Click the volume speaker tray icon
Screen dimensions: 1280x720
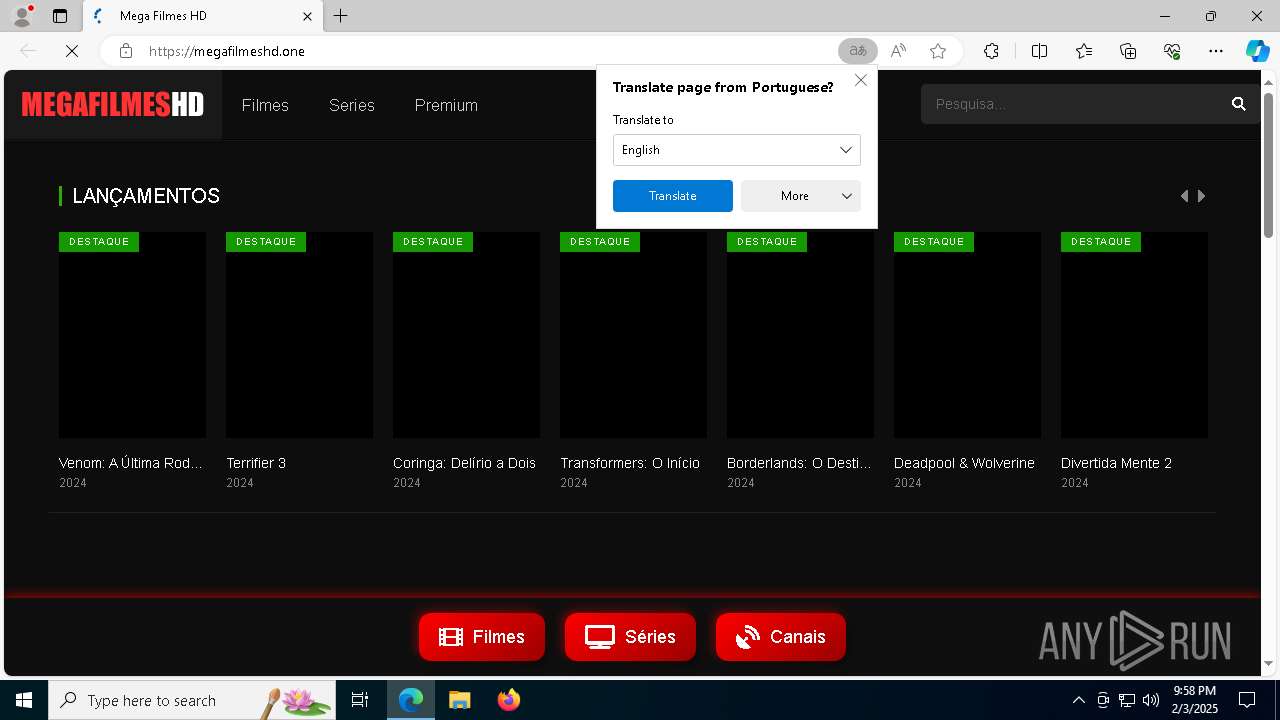point(1151,700)
